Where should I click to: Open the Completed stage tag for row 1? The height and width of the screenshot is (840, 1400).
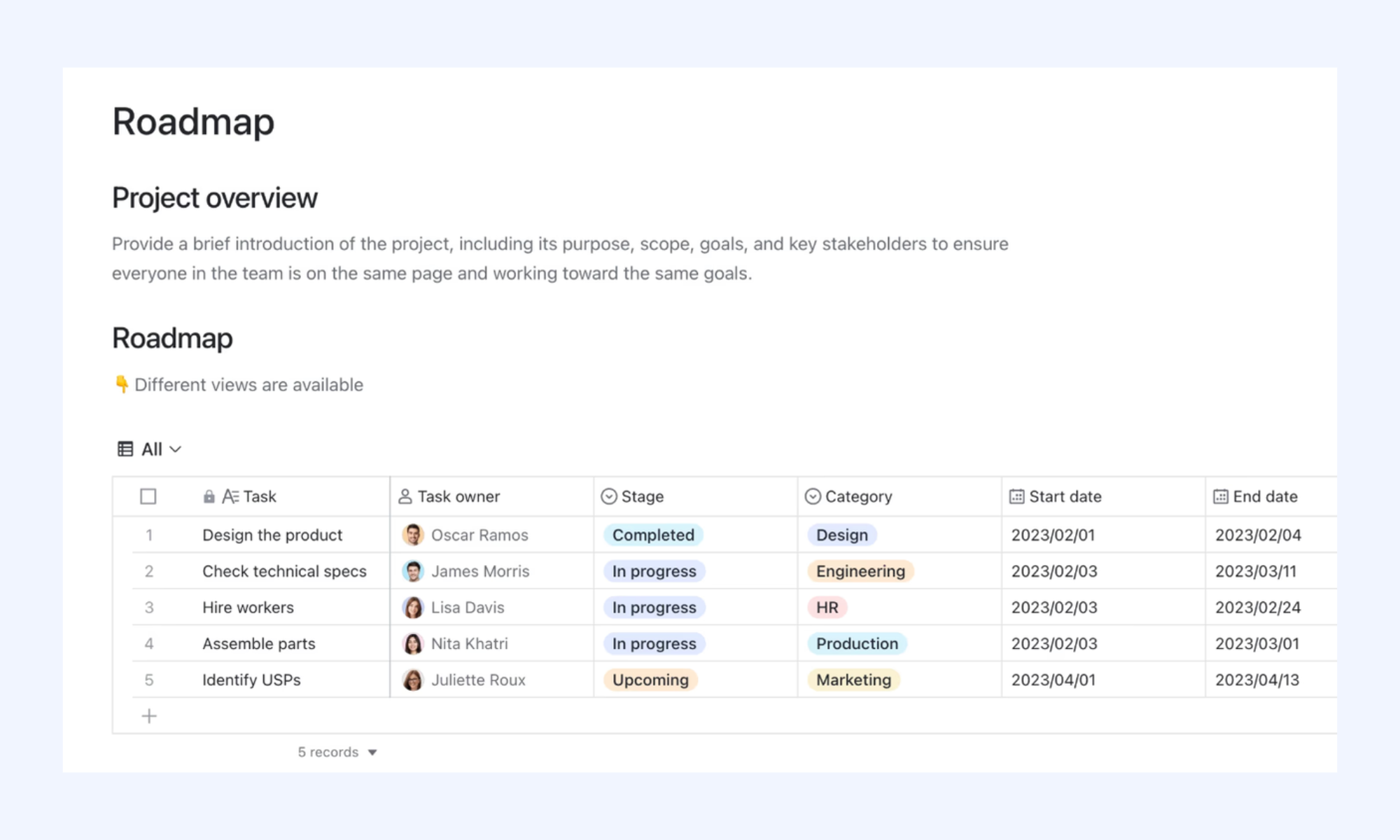(653, 535)
